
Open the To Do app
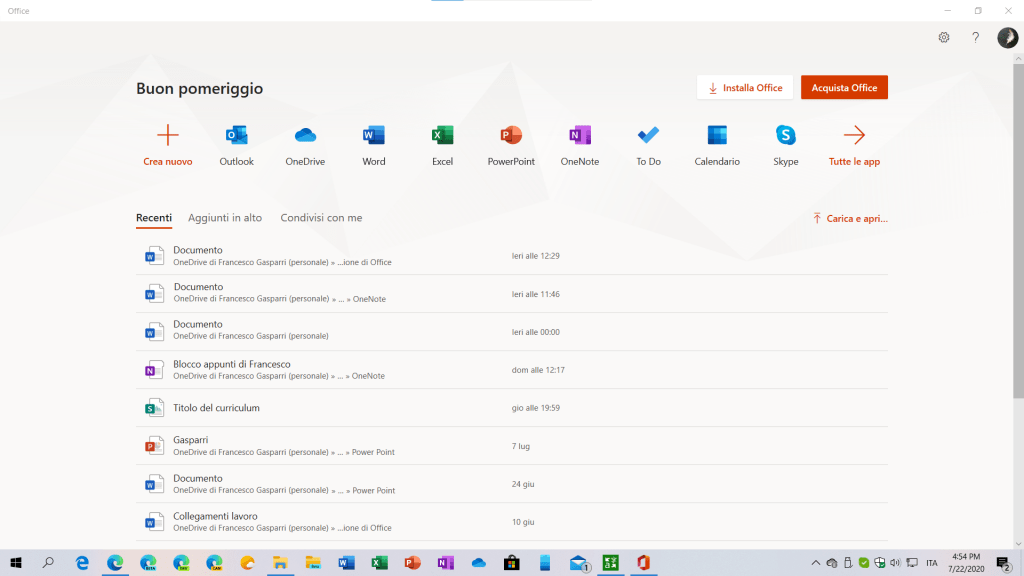tap(648, 136)
